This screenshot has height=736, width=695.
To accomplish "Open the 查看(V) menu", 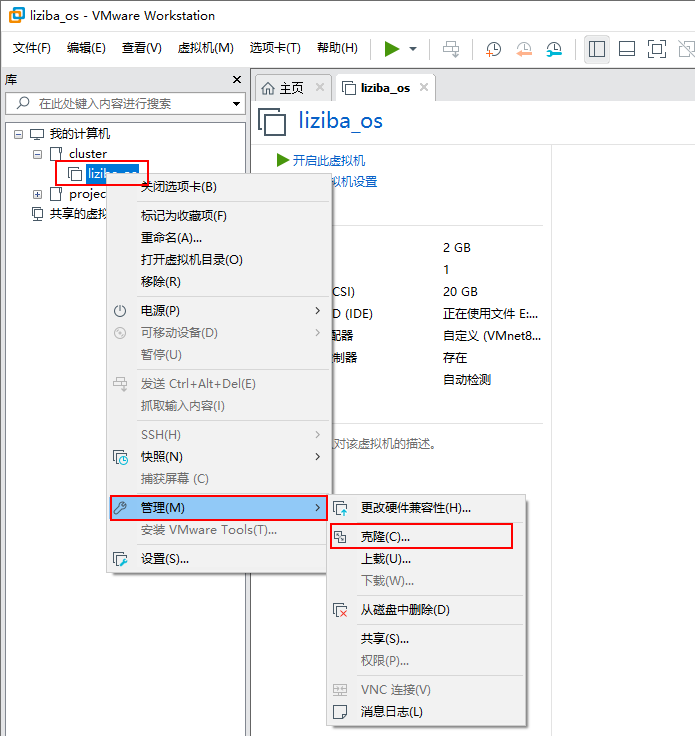I will coord(142,48).
